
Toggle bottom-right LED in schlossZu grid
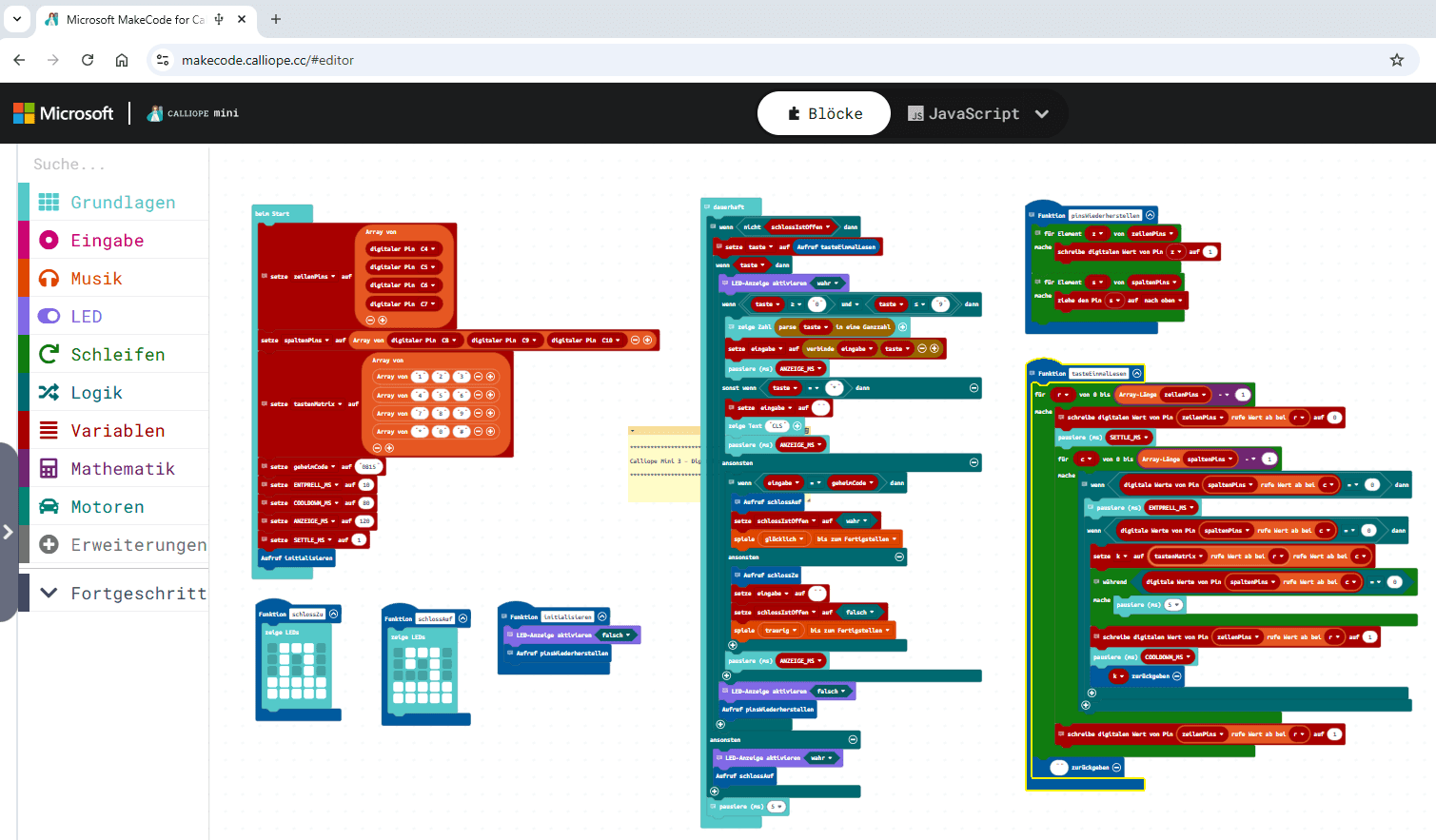tap(319, 693)
